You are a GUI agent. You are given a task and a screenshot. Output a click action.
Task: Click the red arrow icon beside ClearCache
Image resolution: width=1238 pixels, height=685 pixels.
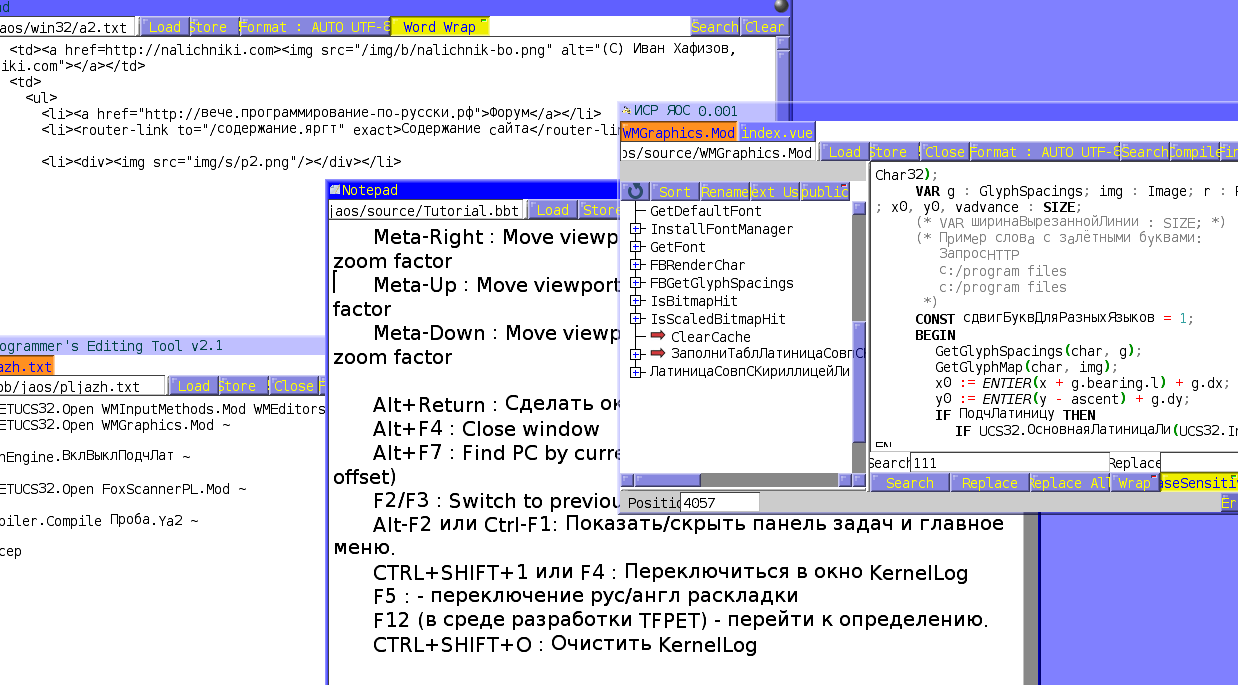pyautogui.click(x=657, y=337)
